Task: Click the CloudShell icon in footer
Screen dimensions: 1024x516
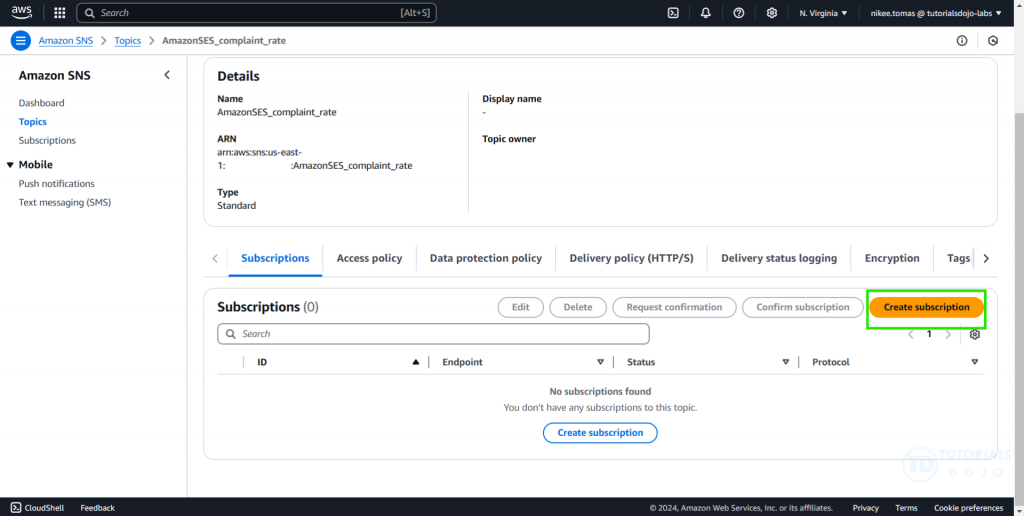Action: (16, 508)
